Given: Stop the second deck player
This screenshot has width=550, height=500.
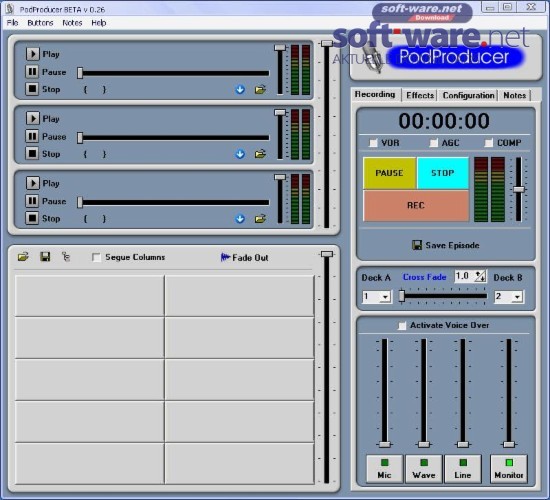Looking at the screenshot, I should tap(32, 153).
